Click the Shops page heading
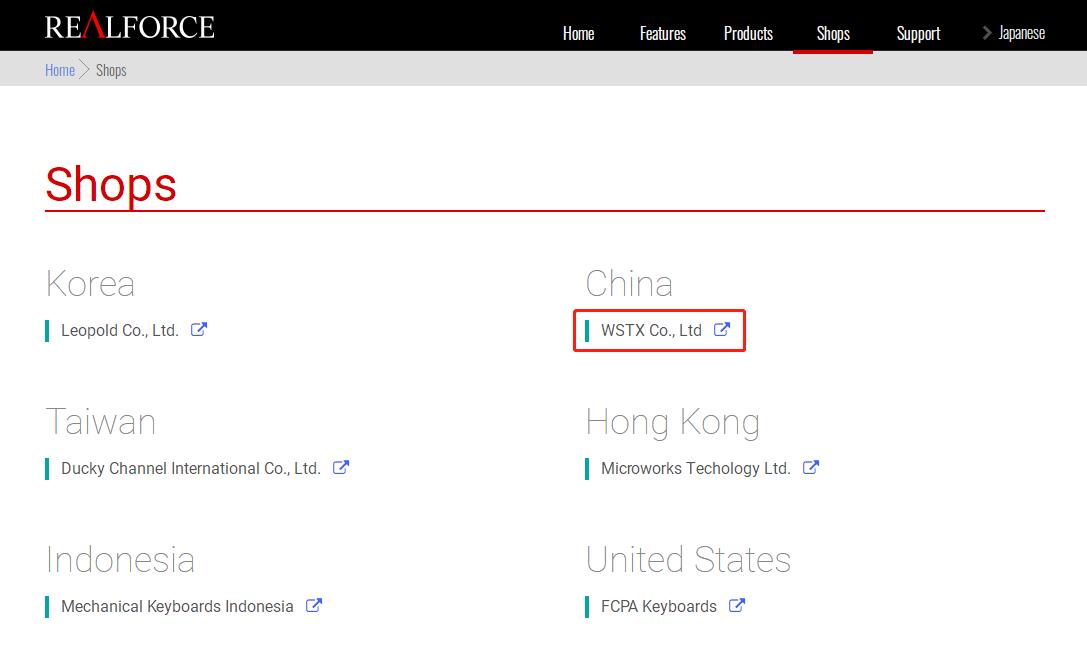 [x=111, y=184]
